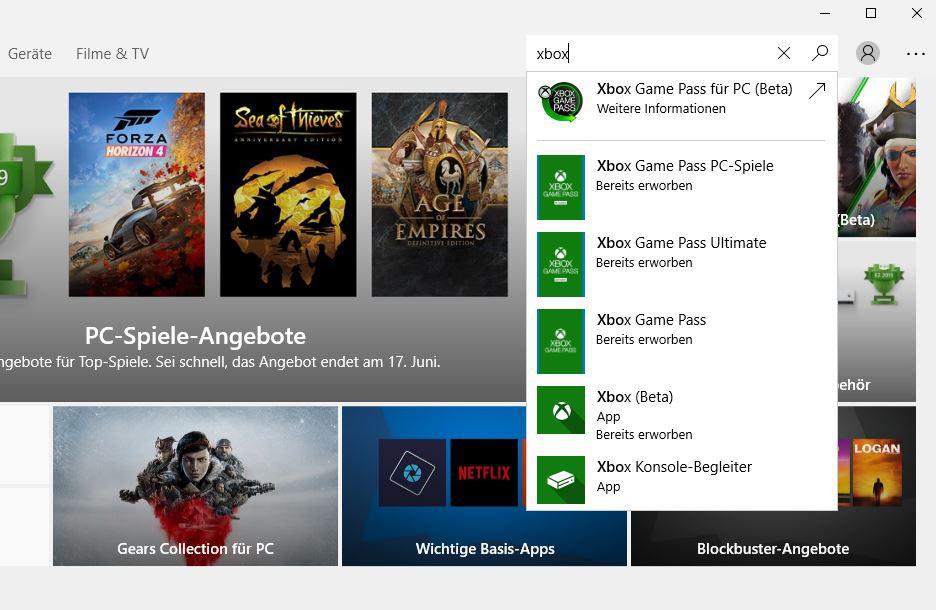Click the PC-Spiele-Angebote headline
This screenshot has height=610, width=936.
point(195,336)
